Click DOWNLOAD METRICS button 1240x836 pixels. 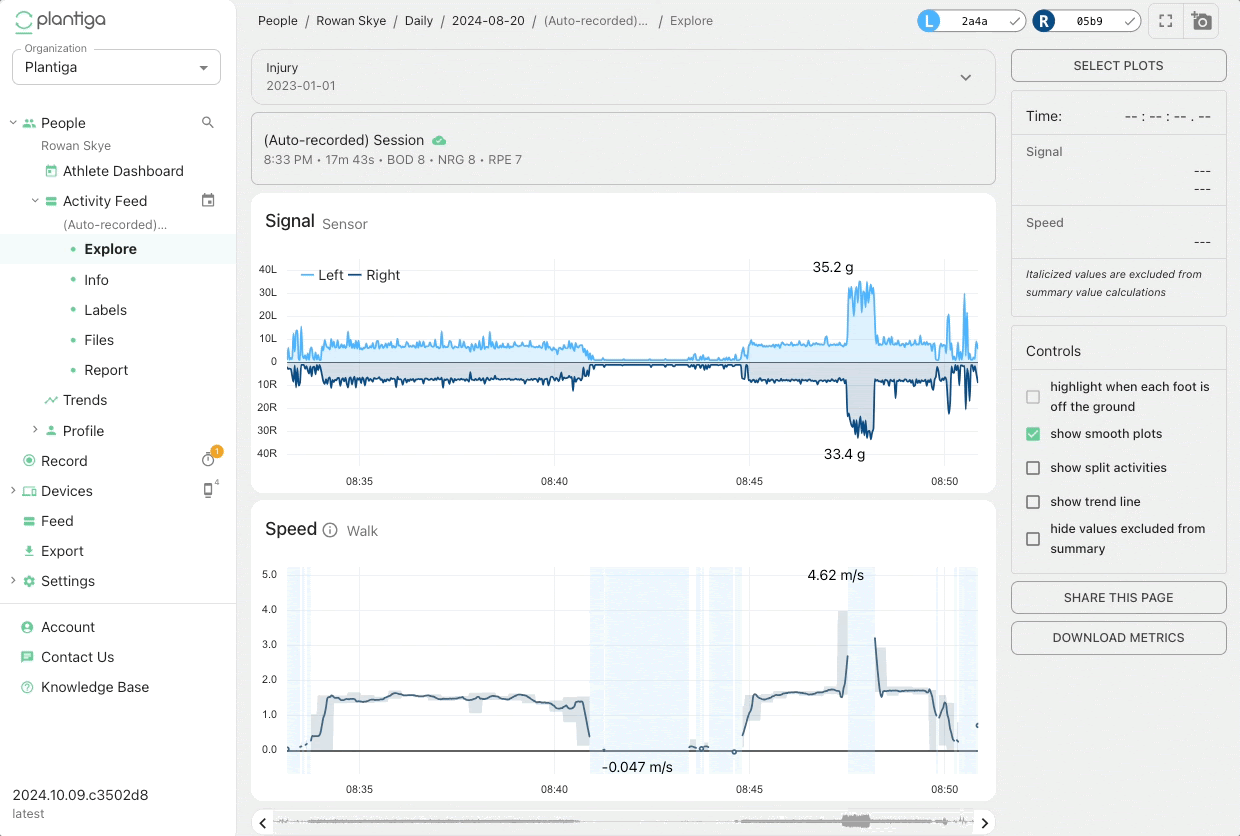pyautogui.click(x=1118, y=637)
